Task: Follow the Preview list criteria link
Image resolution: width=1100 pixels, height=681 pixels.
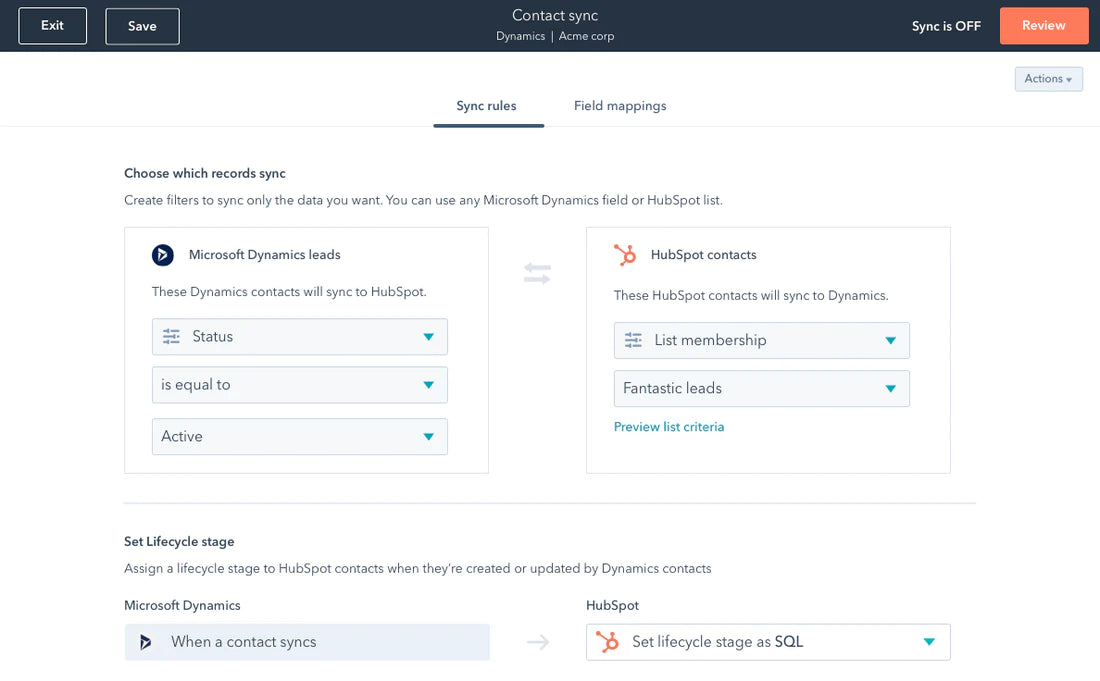Action: coord(669,427)
